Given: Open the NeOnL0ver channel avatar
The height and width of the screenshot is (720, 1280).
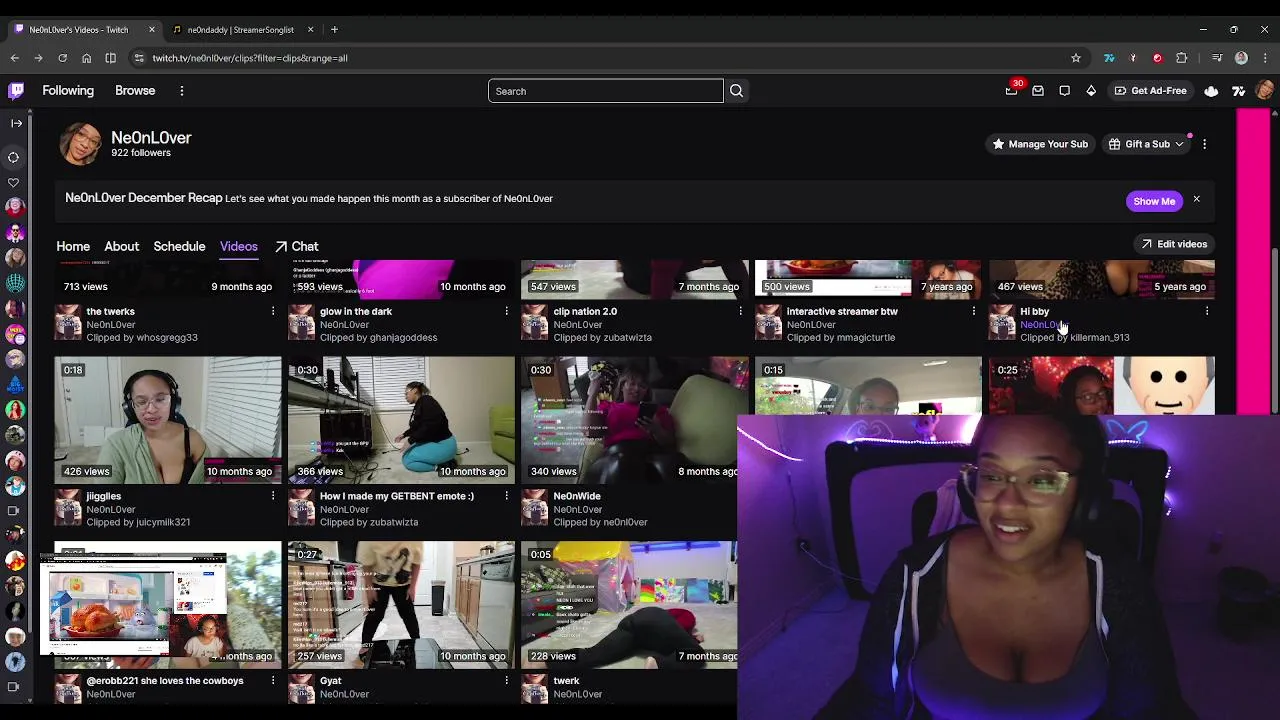Looking at the screenshot, I should [80, 144].
